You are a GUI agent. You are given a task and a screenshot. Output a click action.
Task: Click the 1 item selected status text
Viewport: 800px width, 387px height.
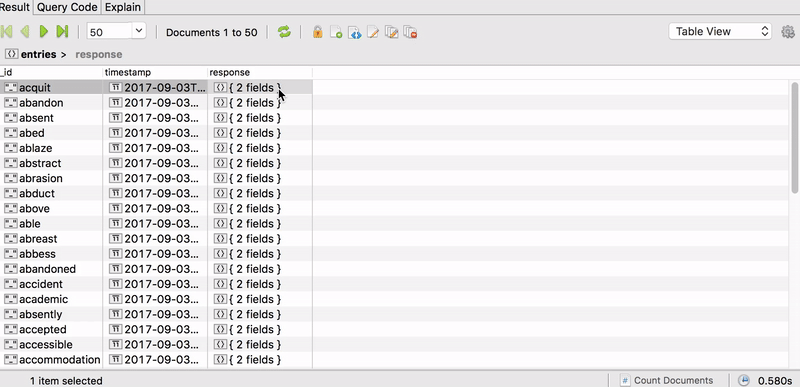[x=66, y=381]
